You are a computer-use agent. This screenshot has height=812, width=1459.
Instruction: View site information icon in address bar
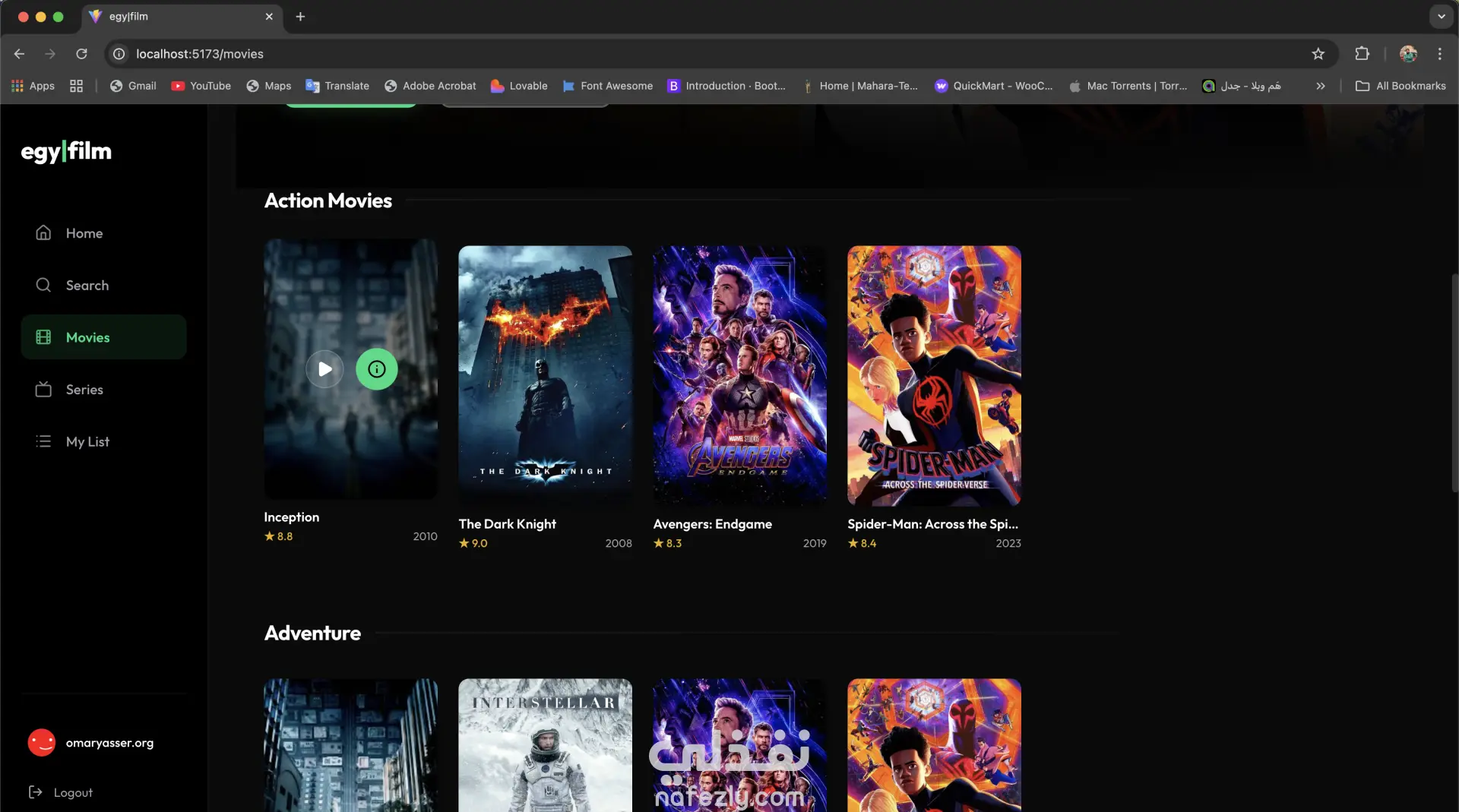pos(119,54)
